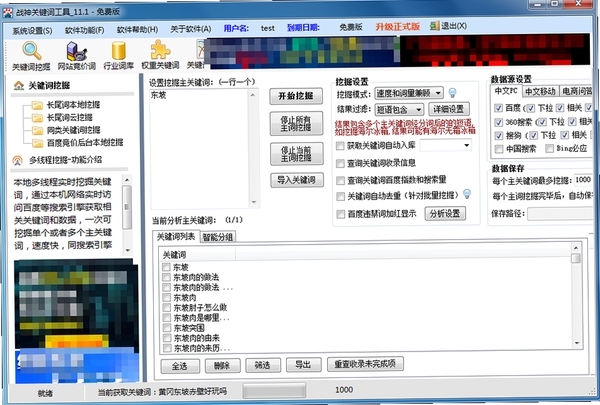Open the dropdown beside 获取关键词自动入库

pyautogui.click(x=445, y=145)
